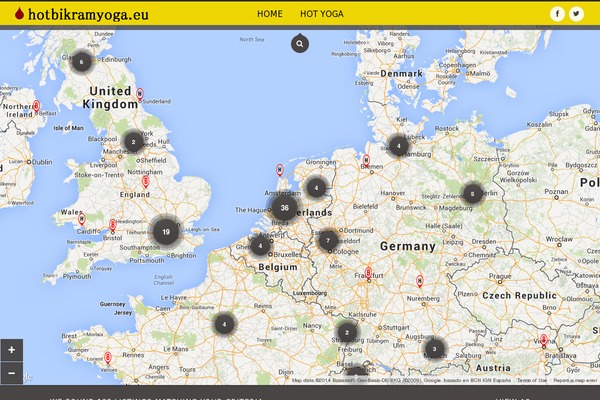
Task: Open the 4 cluster above Belgium label
Action: tap(260, 246)
